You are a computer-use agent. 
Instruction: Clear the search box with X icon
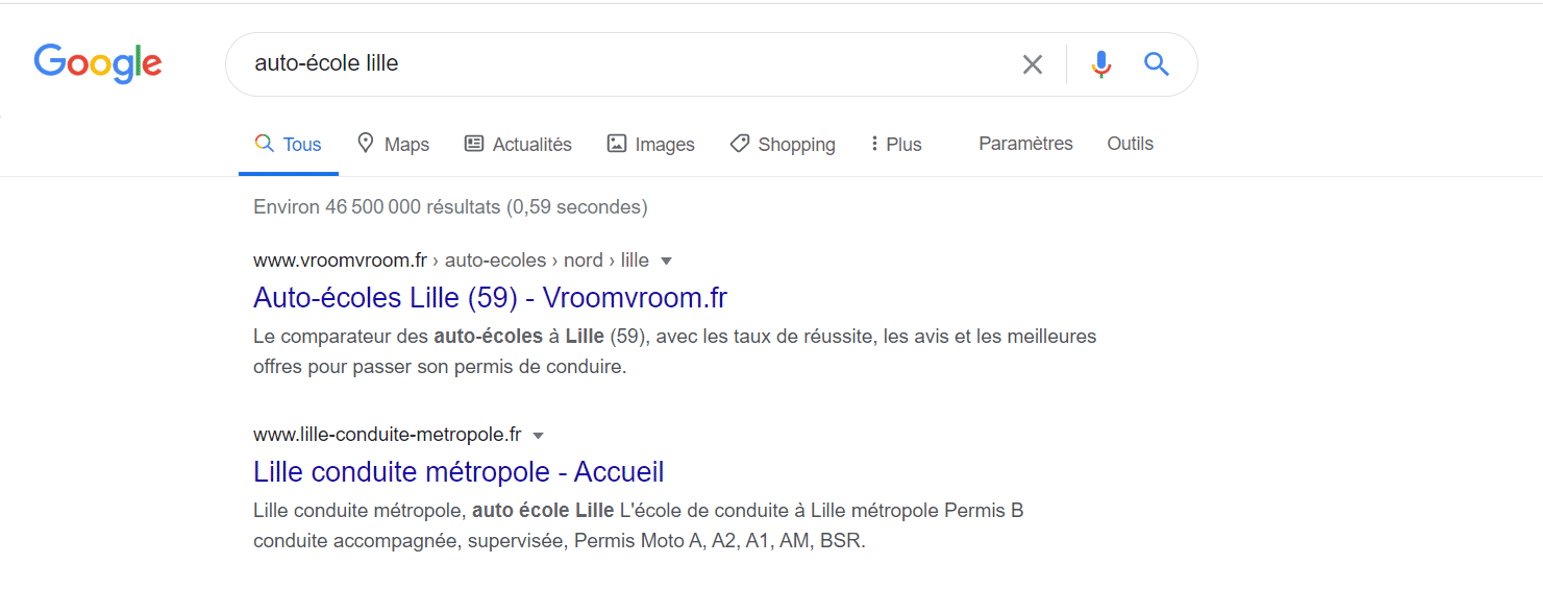(1032, 65)
